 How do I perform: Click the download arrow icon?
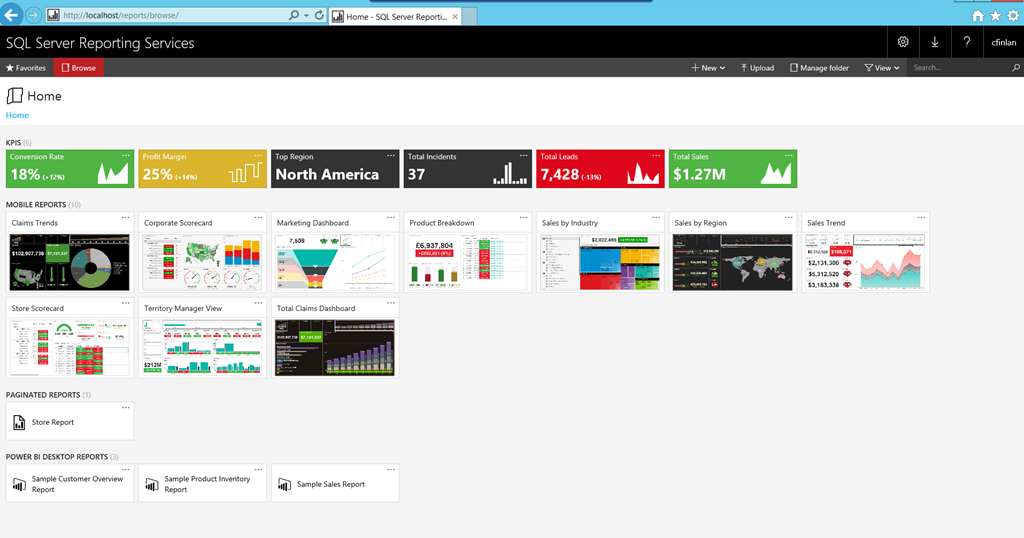935,42
